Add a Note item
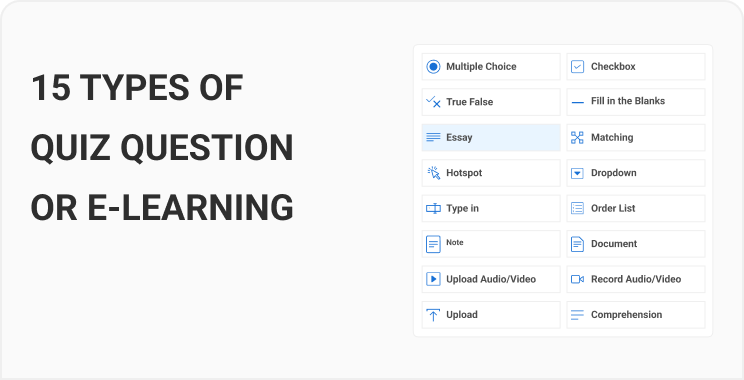 (x=491, y=244)
